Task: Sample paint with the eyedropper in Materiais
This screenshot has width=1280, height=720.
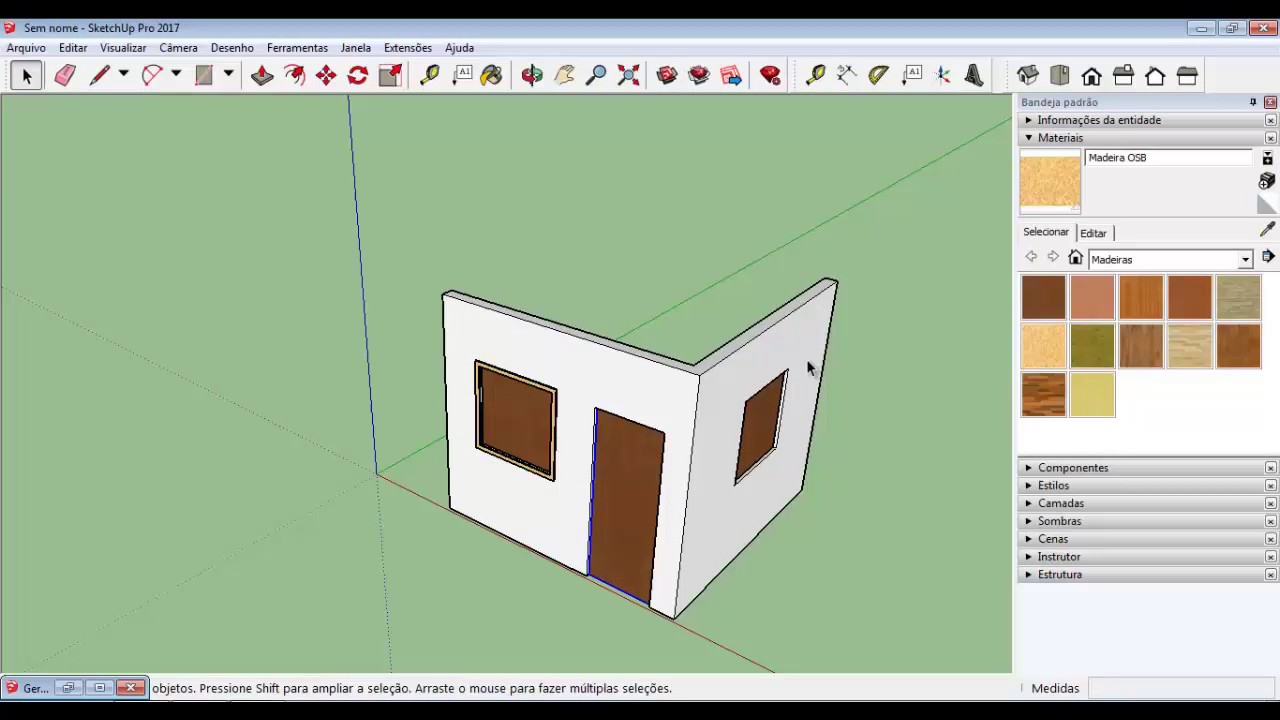Action: (x=1267, y=229)
